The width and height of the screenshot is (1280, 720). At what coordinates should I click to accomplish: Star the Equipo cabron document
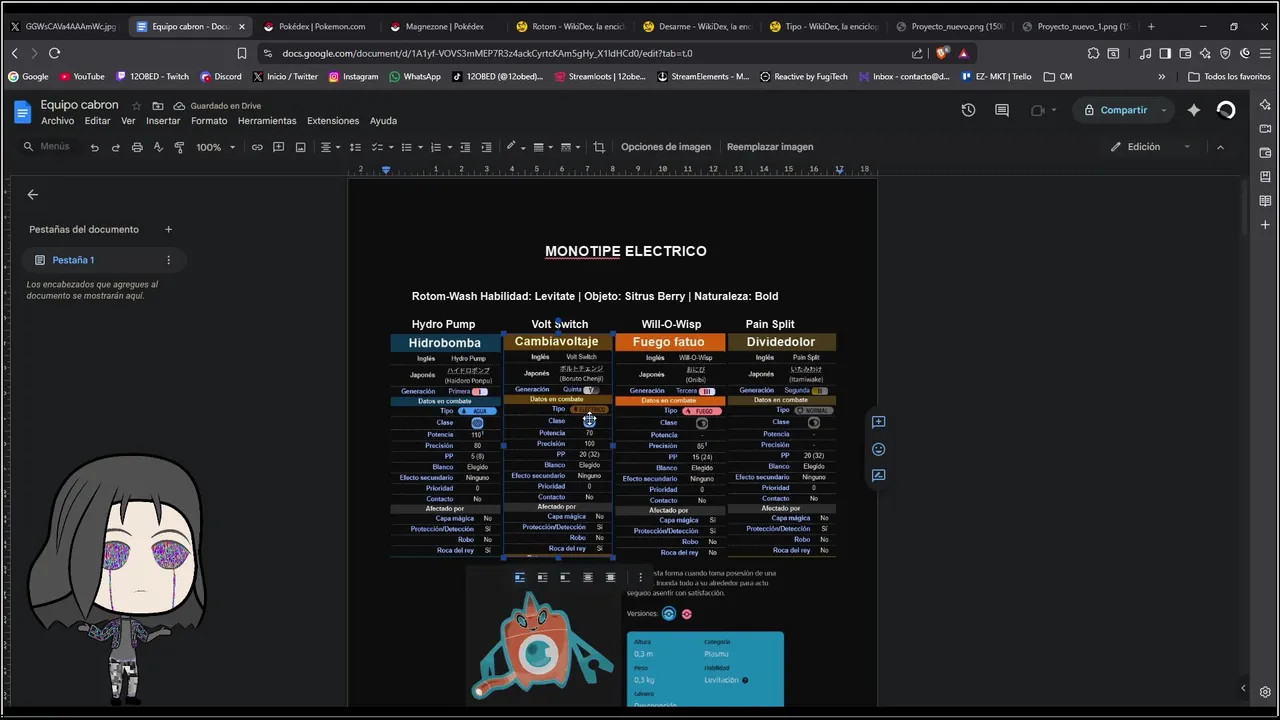tap(137, 106)
